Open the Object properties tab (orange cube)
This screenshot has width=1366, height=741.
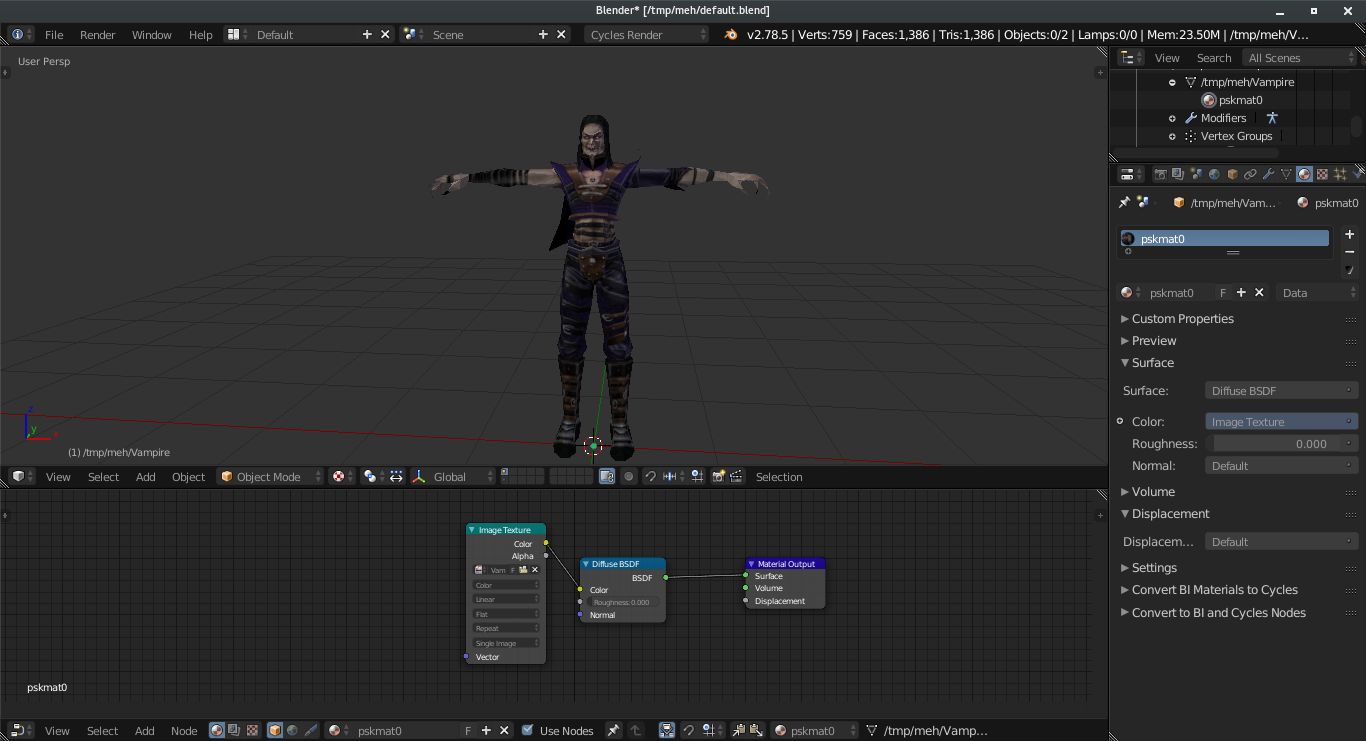coord(1232,174)
